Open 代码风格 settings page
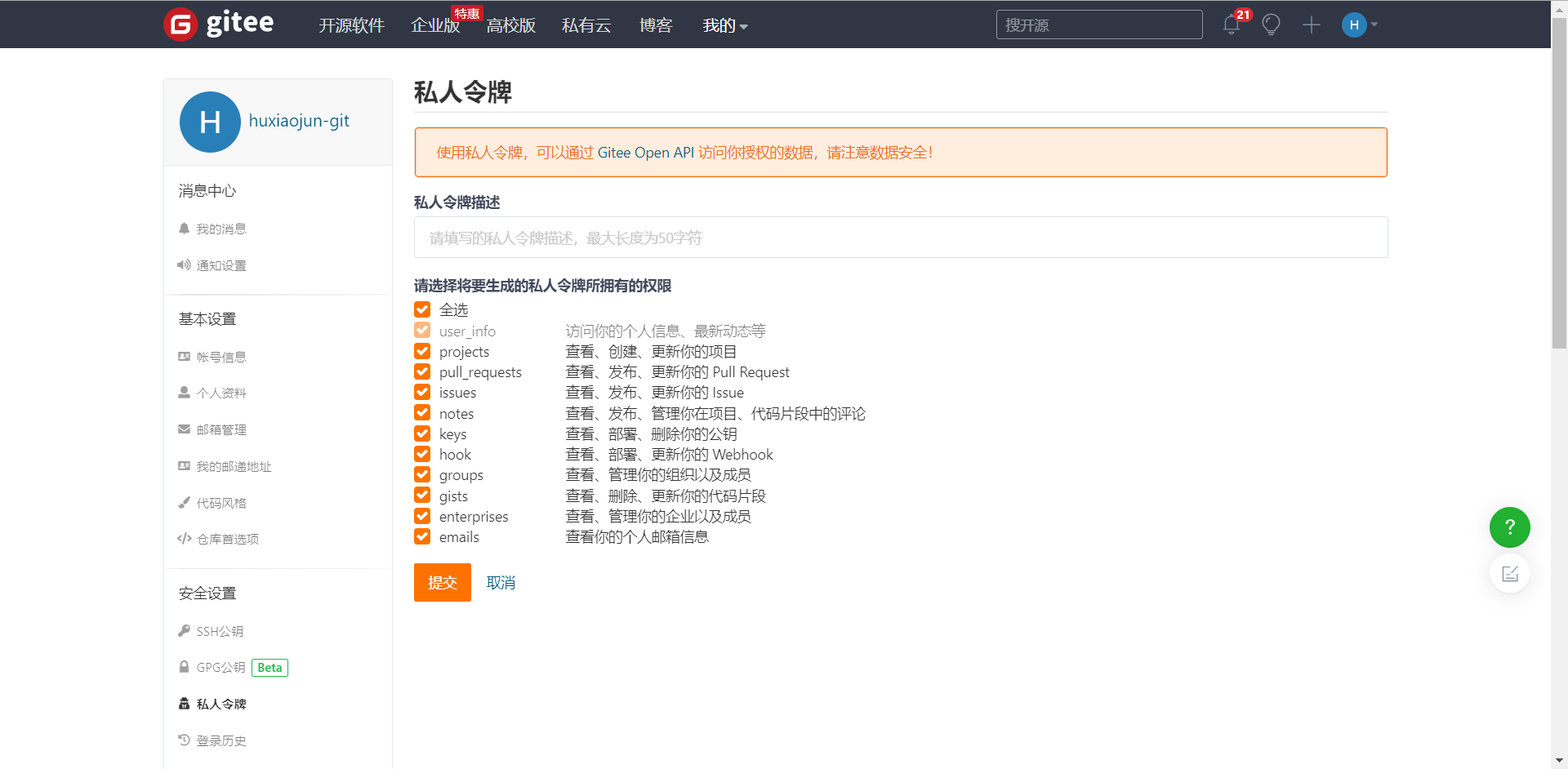This screenshot has height=769, width=1568. [x=221, y=504]
